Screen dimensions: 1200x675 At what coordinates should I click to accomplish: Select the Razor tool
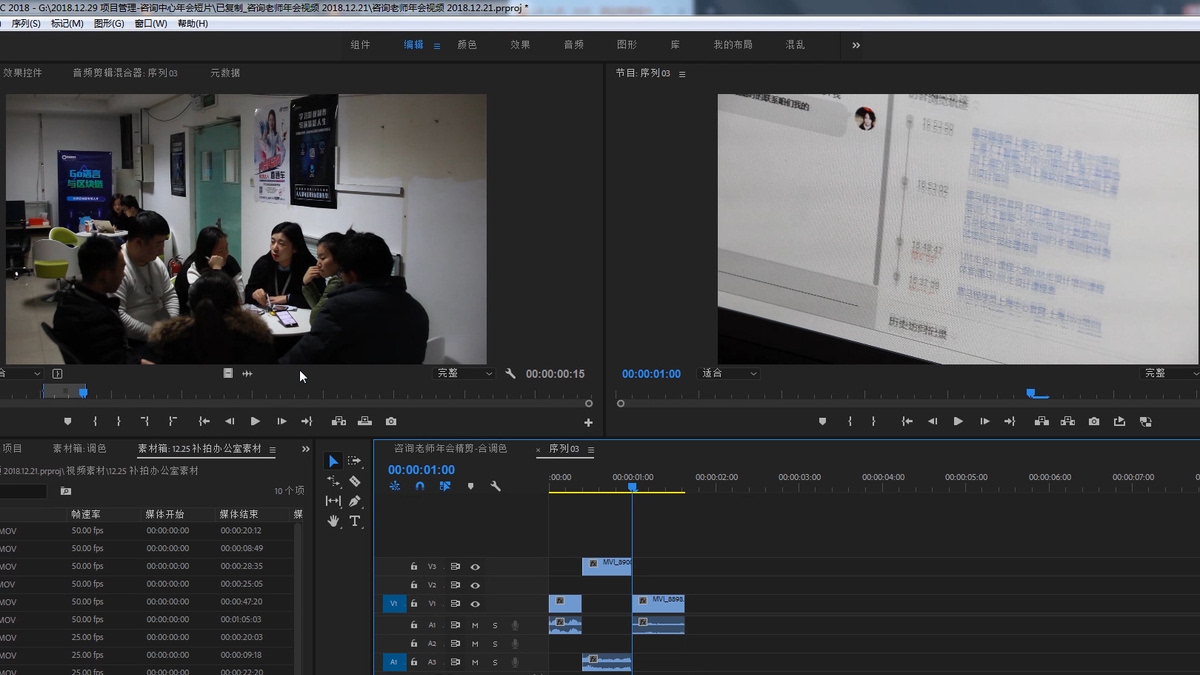coord(354,481)
